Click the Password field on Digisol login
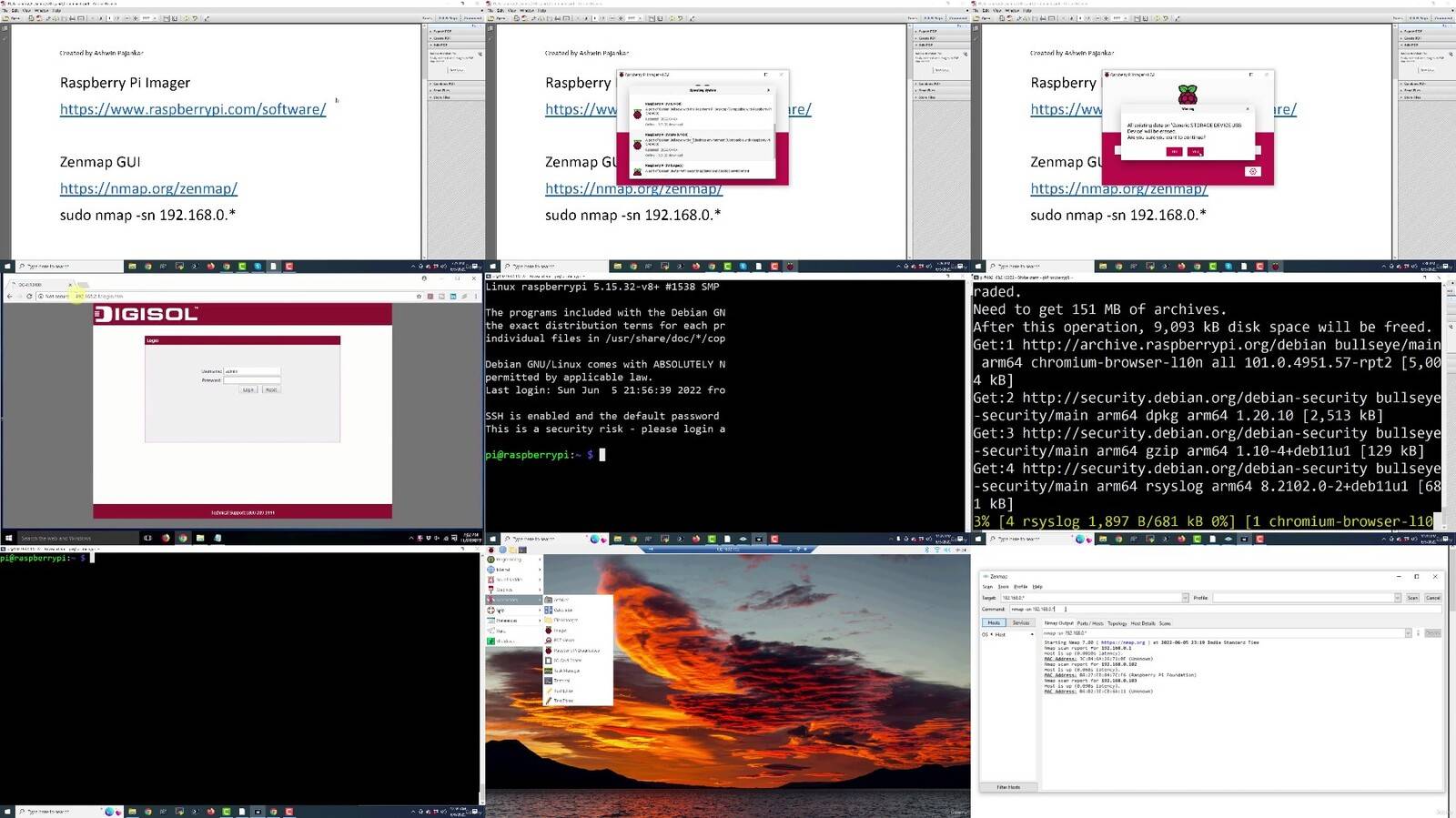The height and width of the screenshot is (818, 1456). pyautogui.click(x=252, y=380)
